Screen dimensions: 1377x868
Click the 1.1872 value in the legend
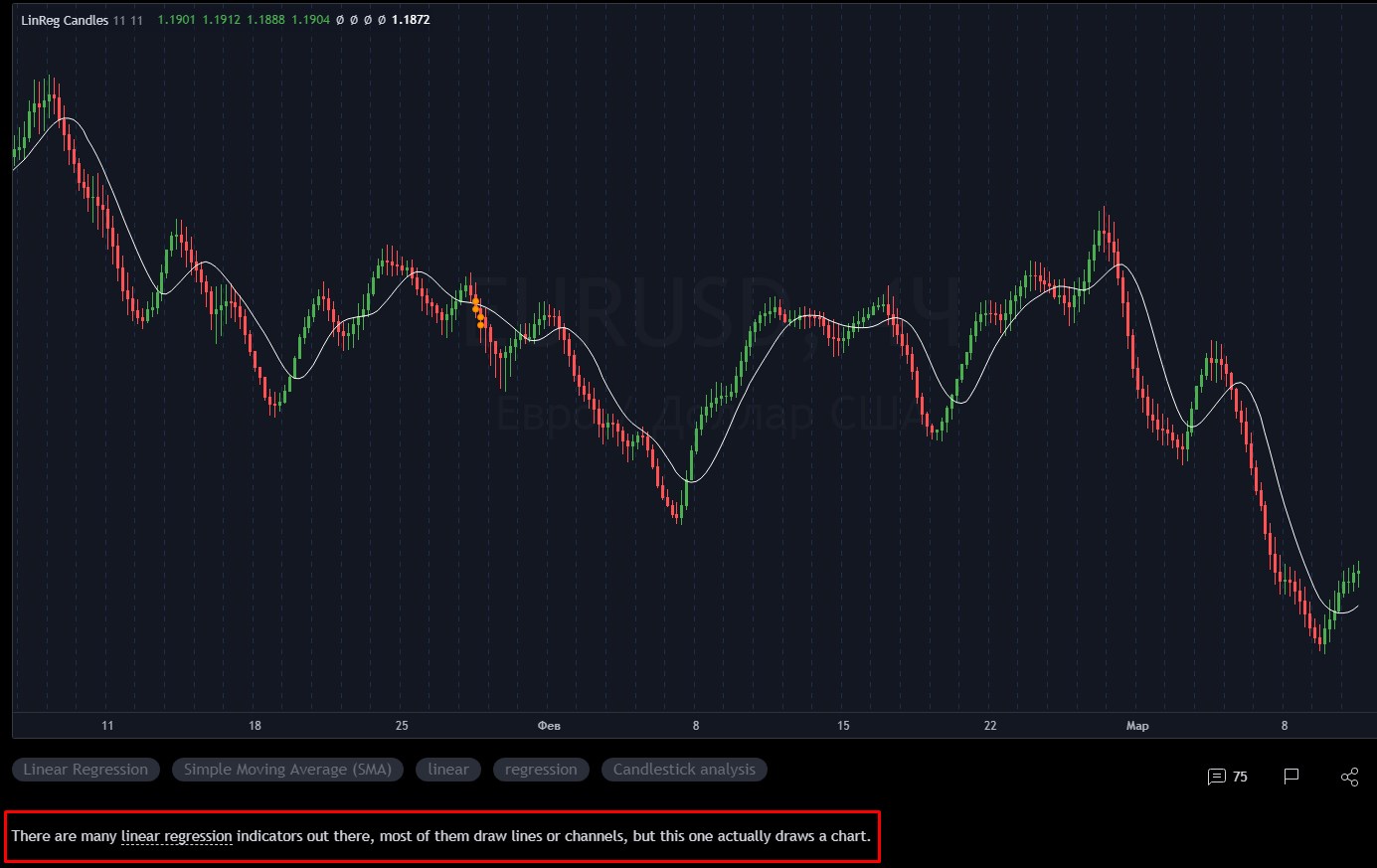[x=411, y=20]
